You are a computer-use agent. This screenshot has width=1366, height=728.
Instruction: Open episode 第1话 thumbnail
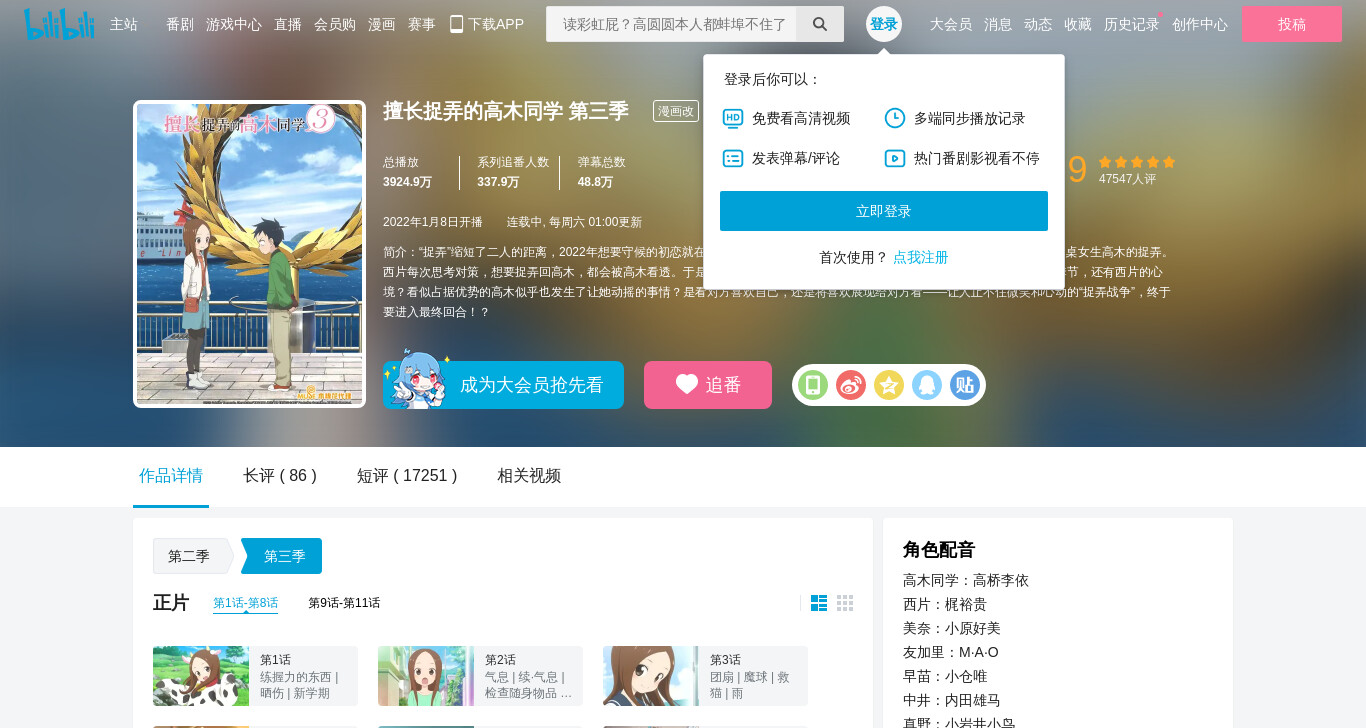201,676
